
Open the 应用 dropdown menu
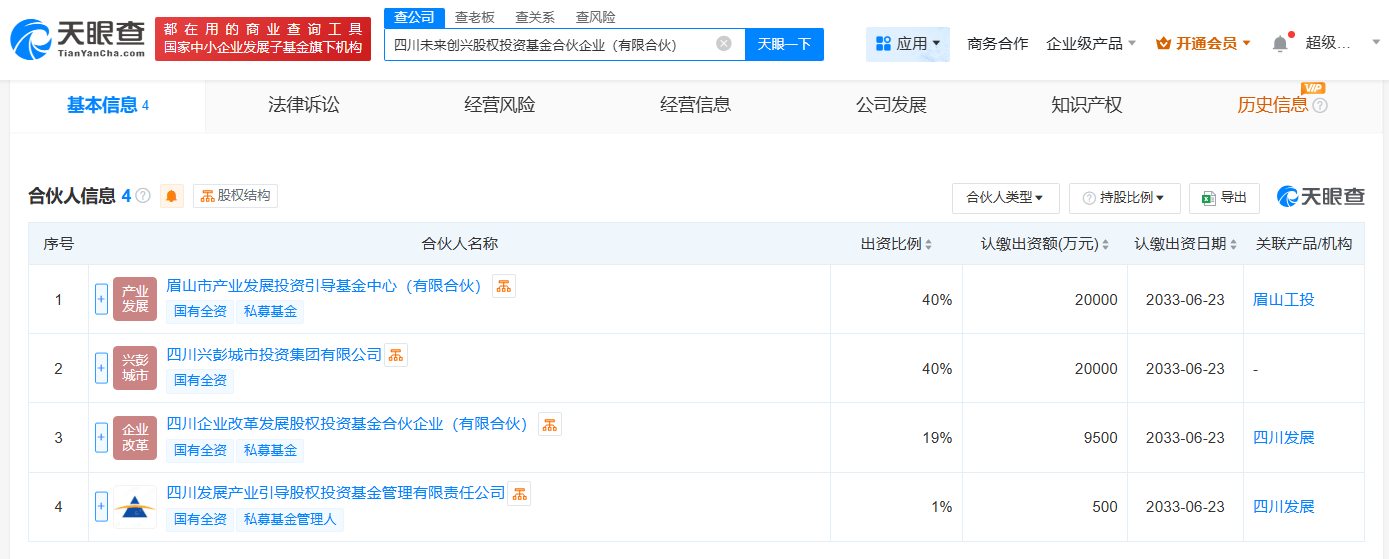click(x=908, y=44)
